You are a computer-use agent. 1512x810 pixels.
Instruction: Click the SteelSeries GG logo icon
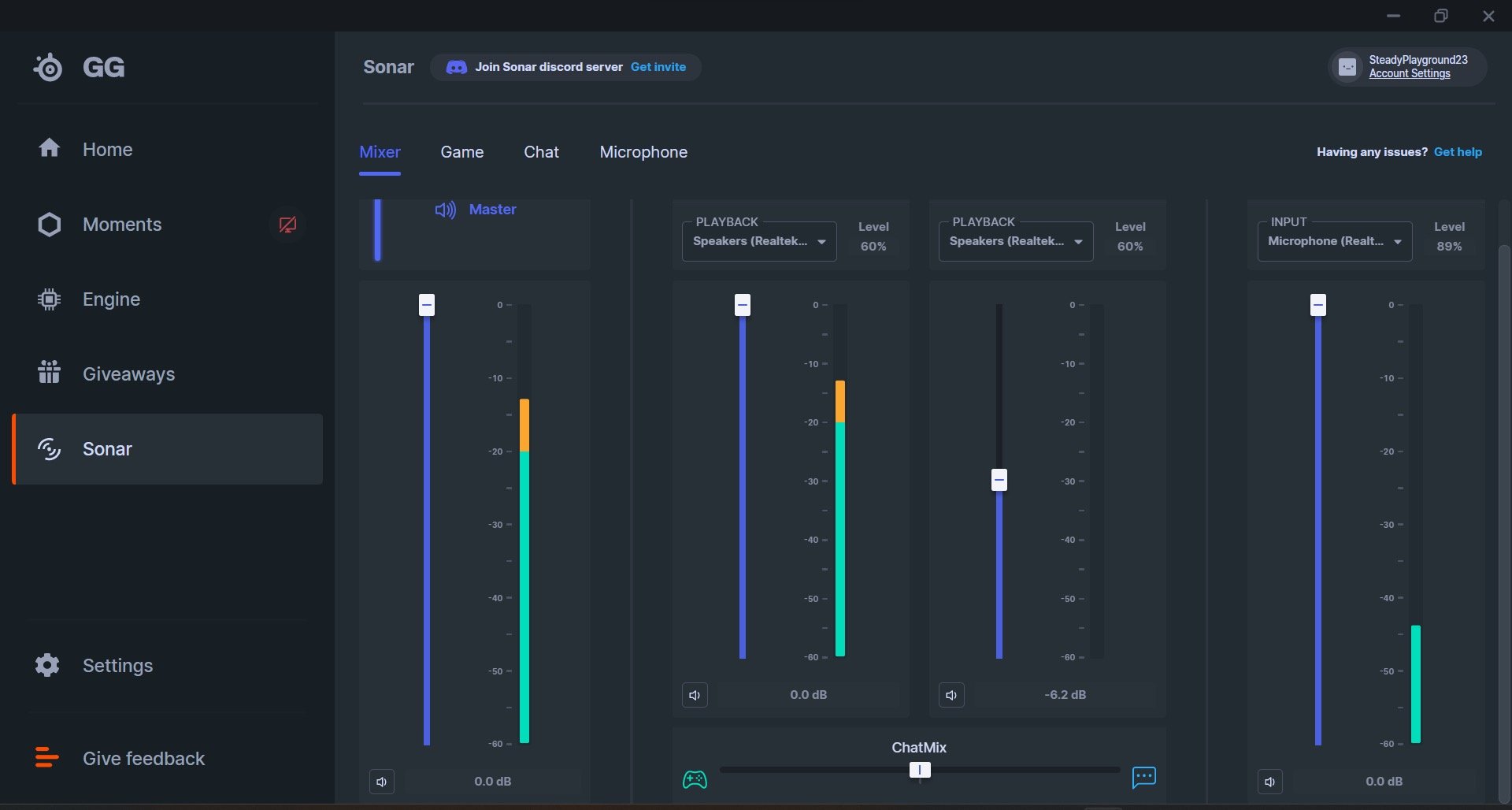[x=48, y=67]
